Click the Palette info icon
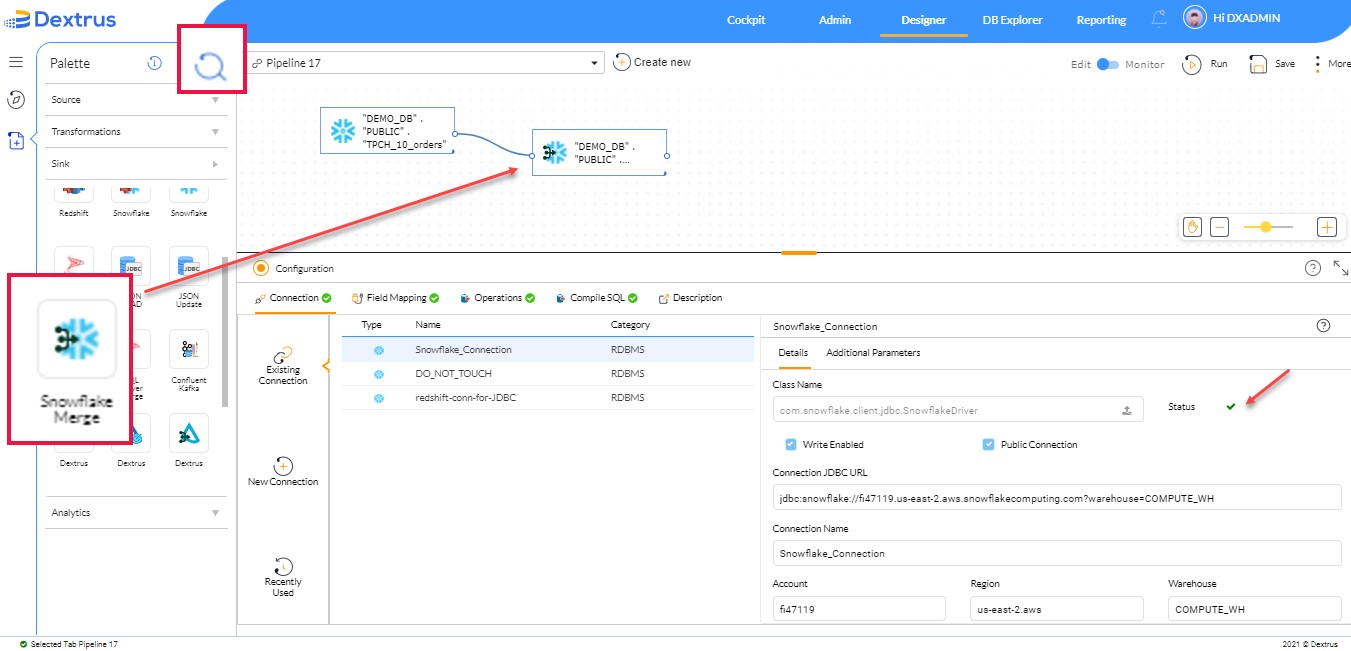 (154, 63)
